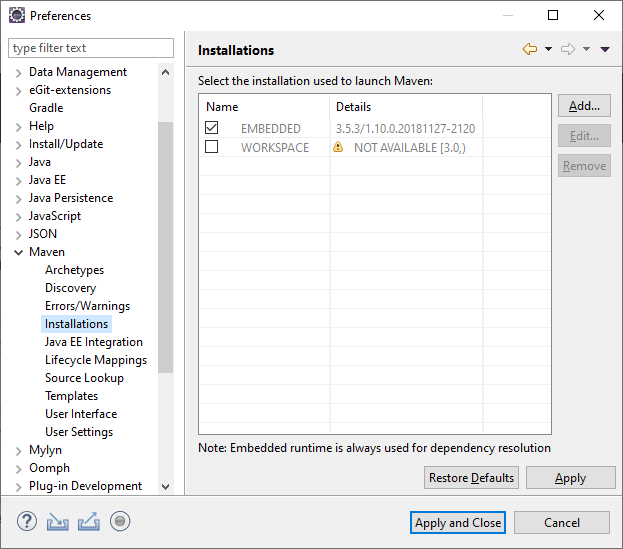
Task: Focus the type filter text field
Action: (x=91, y=48)
